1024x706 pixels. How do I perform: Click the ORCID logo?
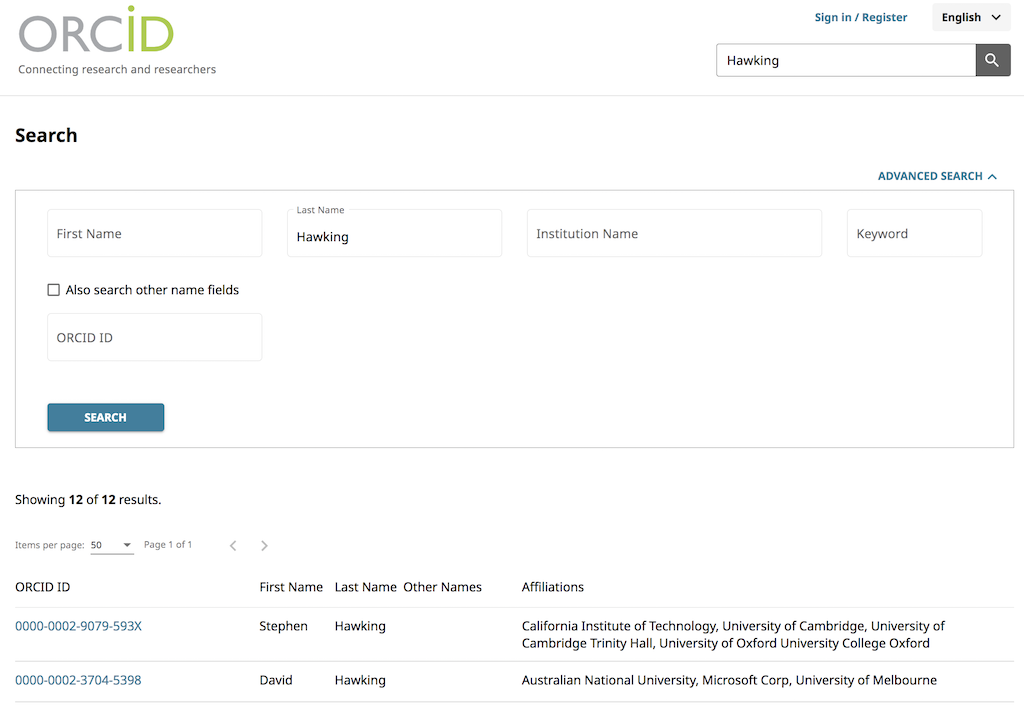96,30
